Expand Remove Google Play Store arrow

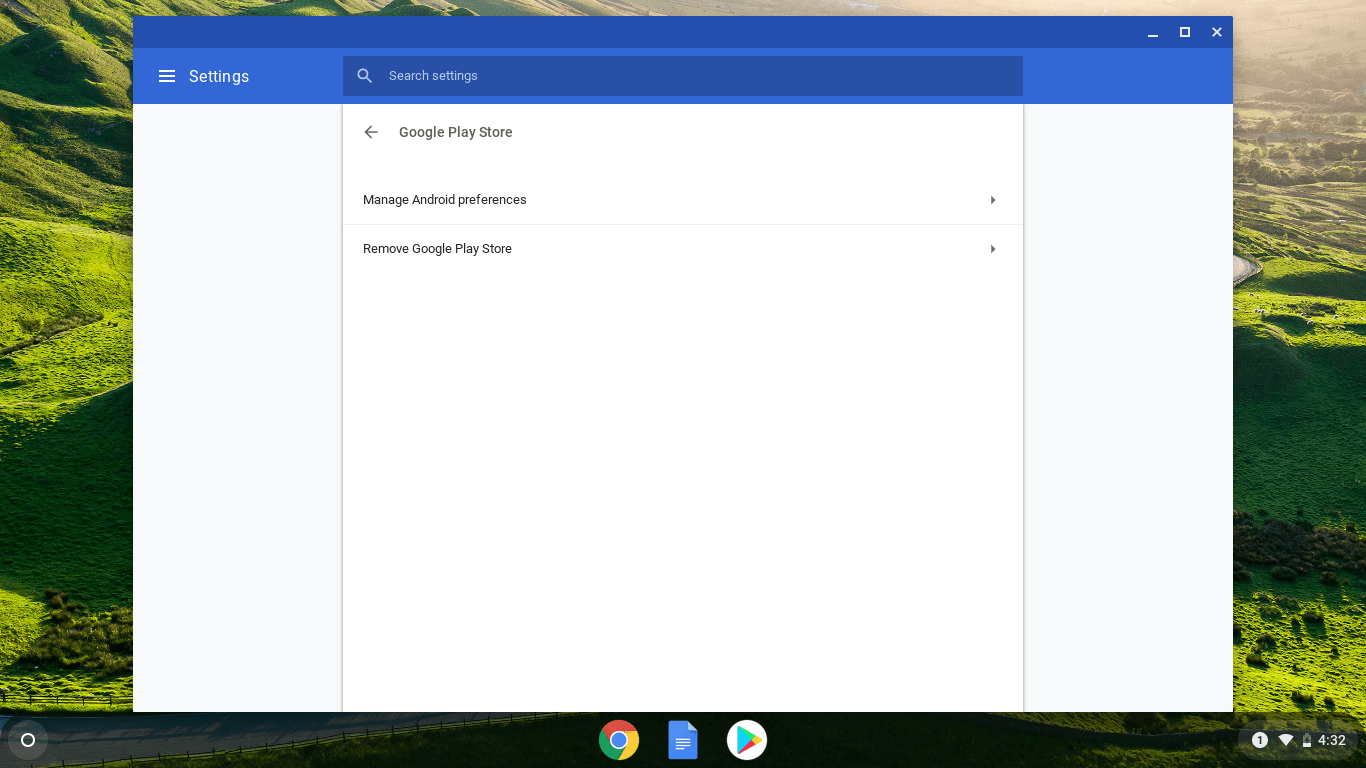pos(993,249)
